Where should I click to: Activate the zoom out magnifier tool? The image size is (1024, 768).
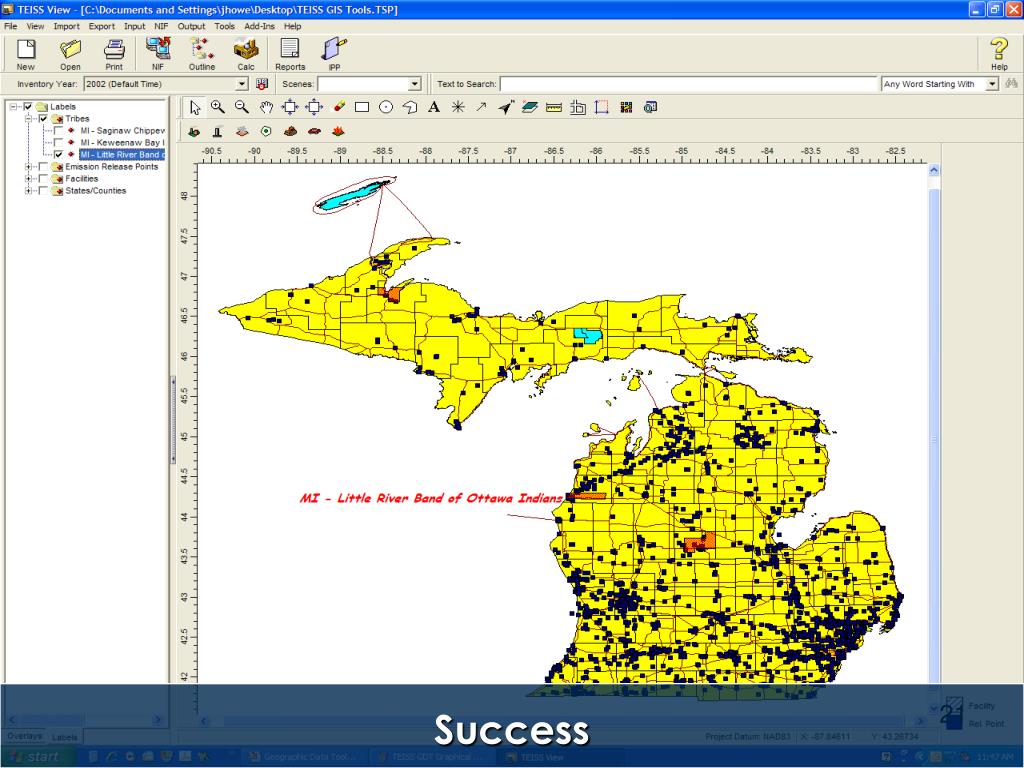242,108
